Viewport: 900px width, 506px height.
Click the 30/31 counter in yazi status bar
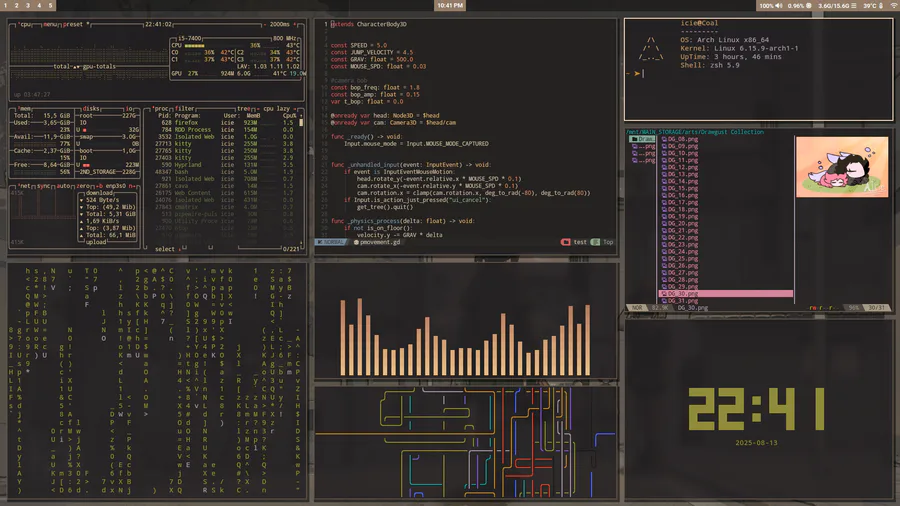[876, 308]
